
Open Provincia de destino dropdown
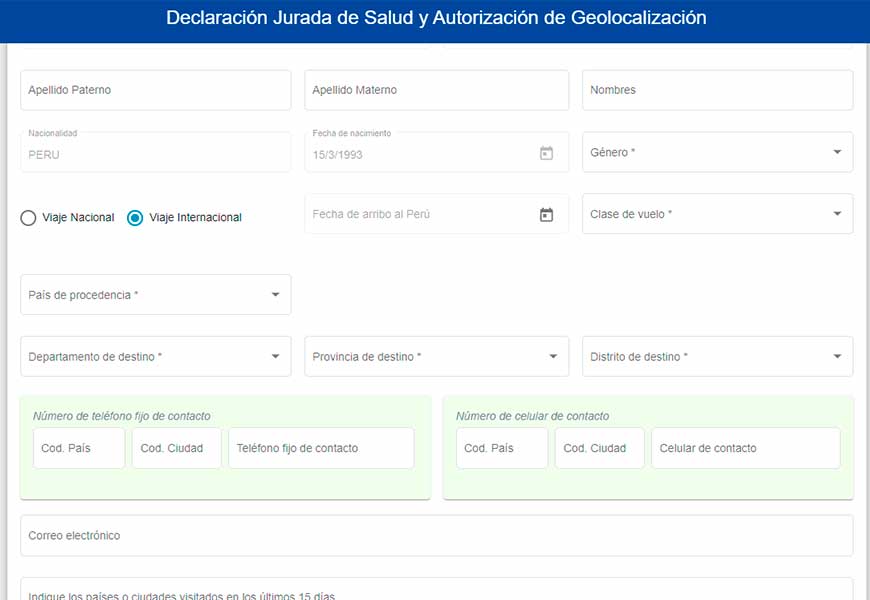pos(437,356)
